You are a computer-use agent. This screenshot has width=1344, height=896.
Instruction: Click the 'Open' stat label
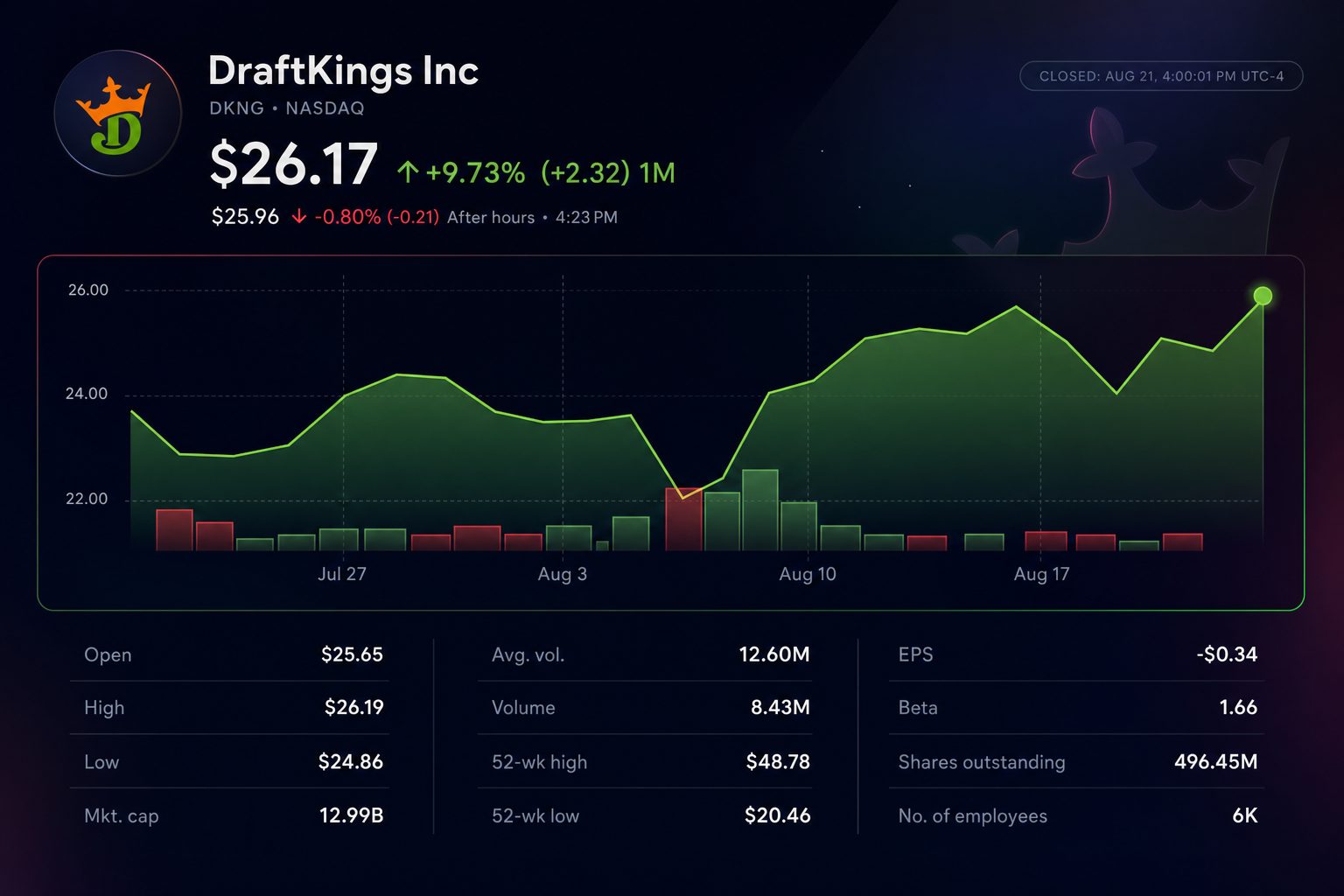[108, 655]
